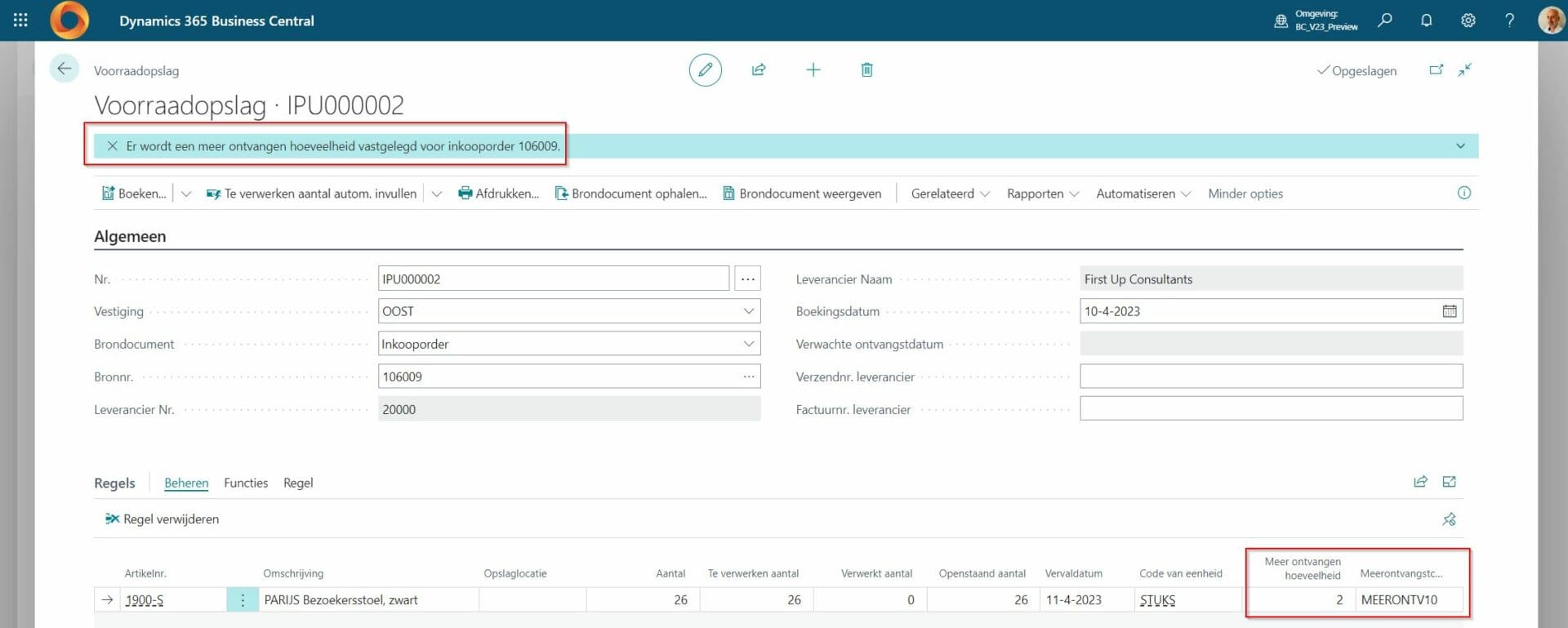Click Verzendnr. leverancier input field

coord(1271,376)
